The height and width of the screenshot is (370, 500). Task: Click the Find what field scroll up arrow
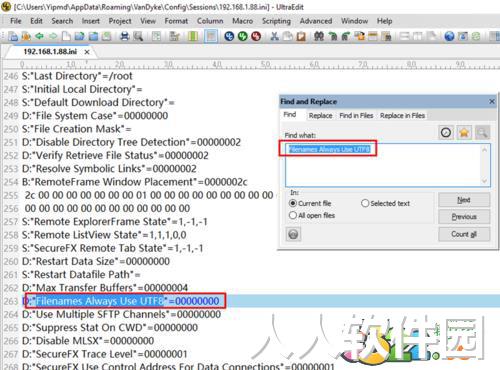(485, 150)
